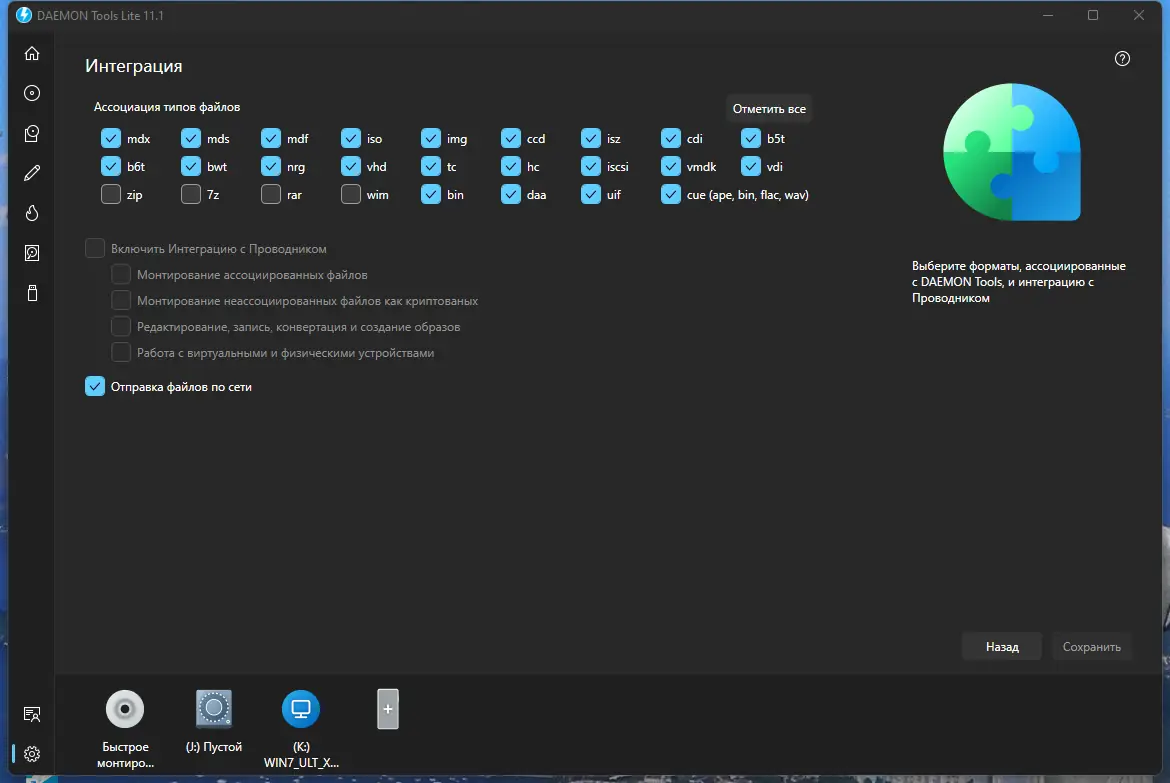Screen dimensions: 1170x783
Task: Select the Quick Mount disc icon
Action: (x=125, y=709)
